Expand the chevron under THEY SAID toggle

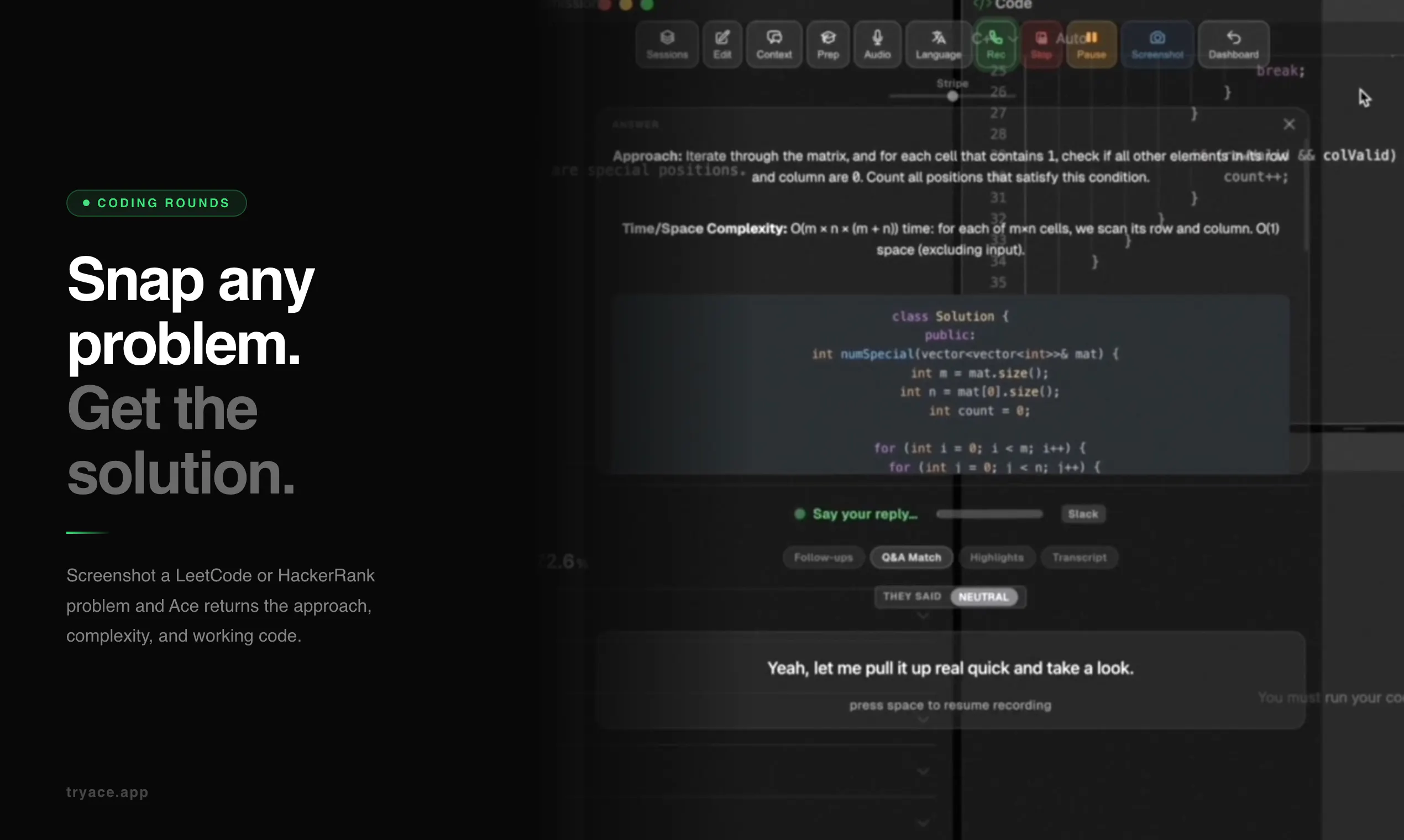click(x=923, y=616)
